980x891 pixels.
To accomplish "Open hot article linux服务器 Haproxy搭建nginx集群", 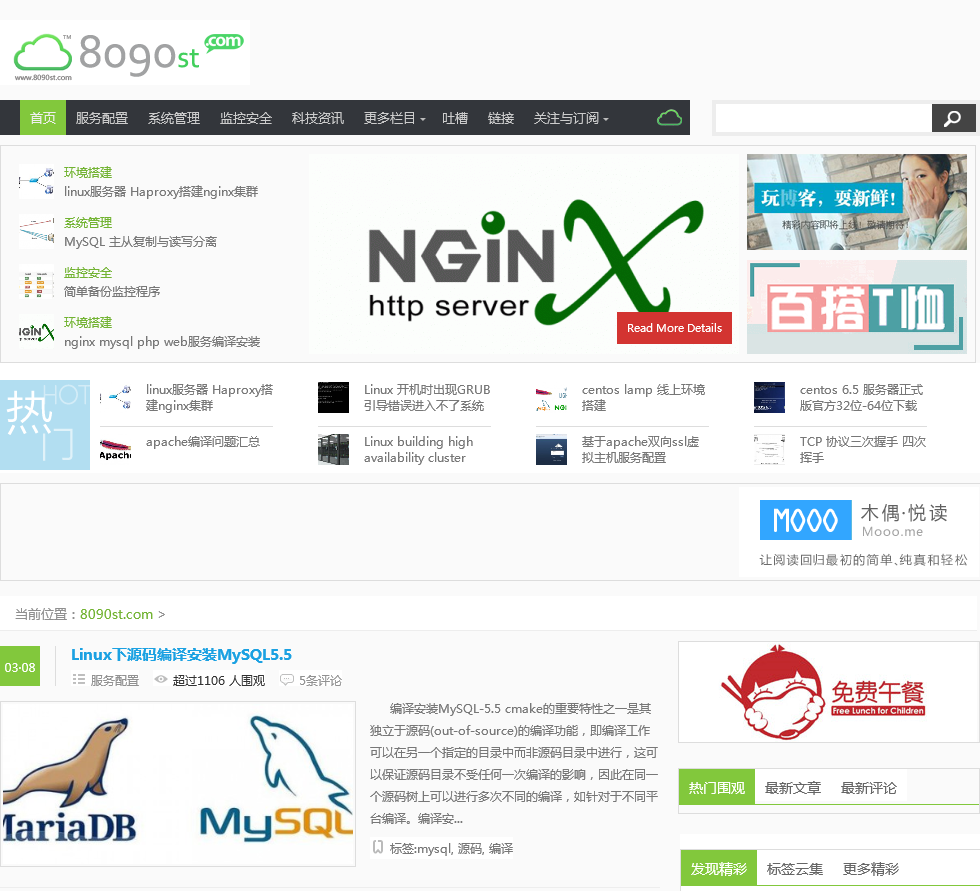I will [209, 397].
